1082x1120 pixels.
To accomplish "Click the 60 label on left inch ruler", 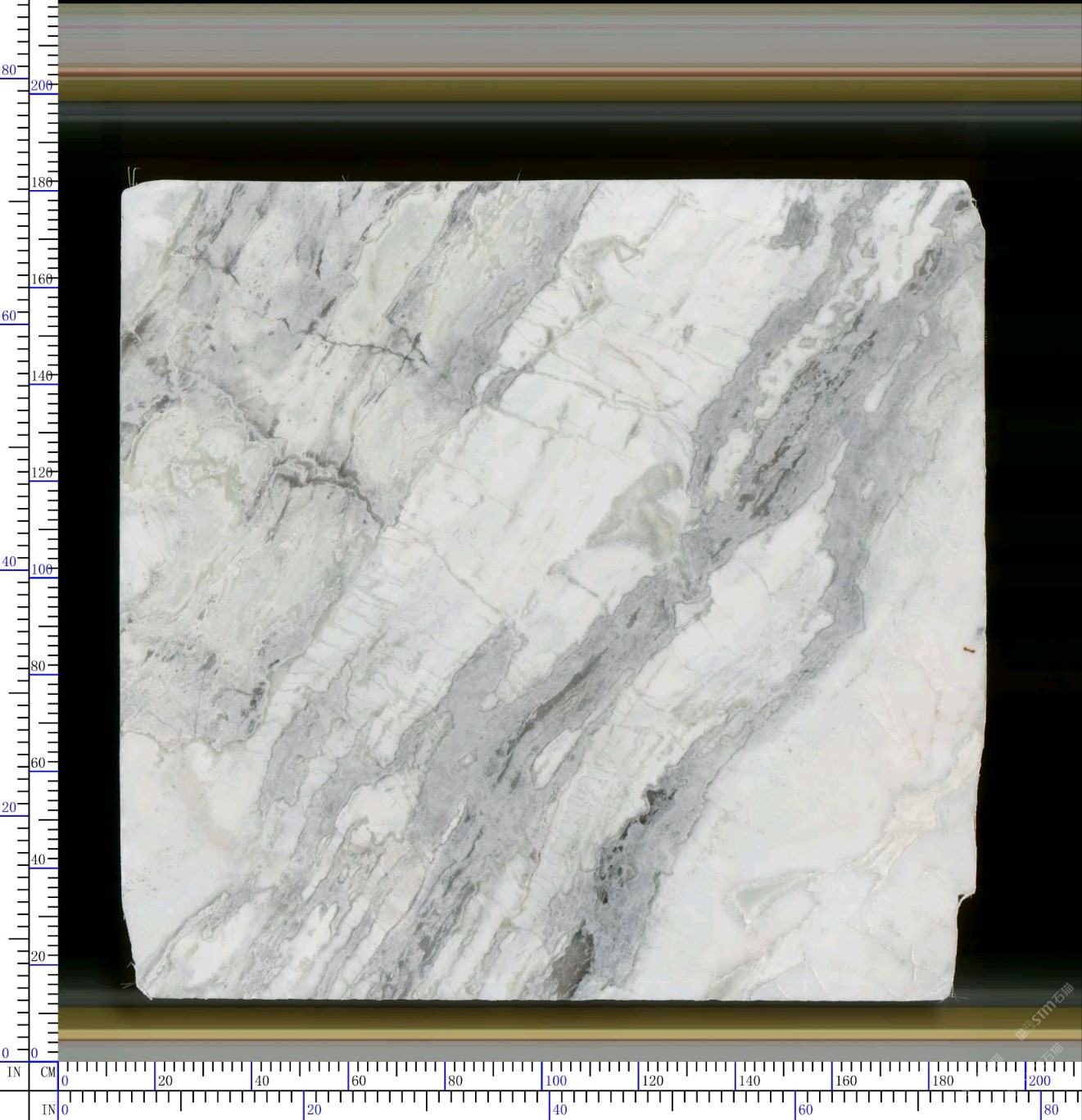I will (9, 316).
